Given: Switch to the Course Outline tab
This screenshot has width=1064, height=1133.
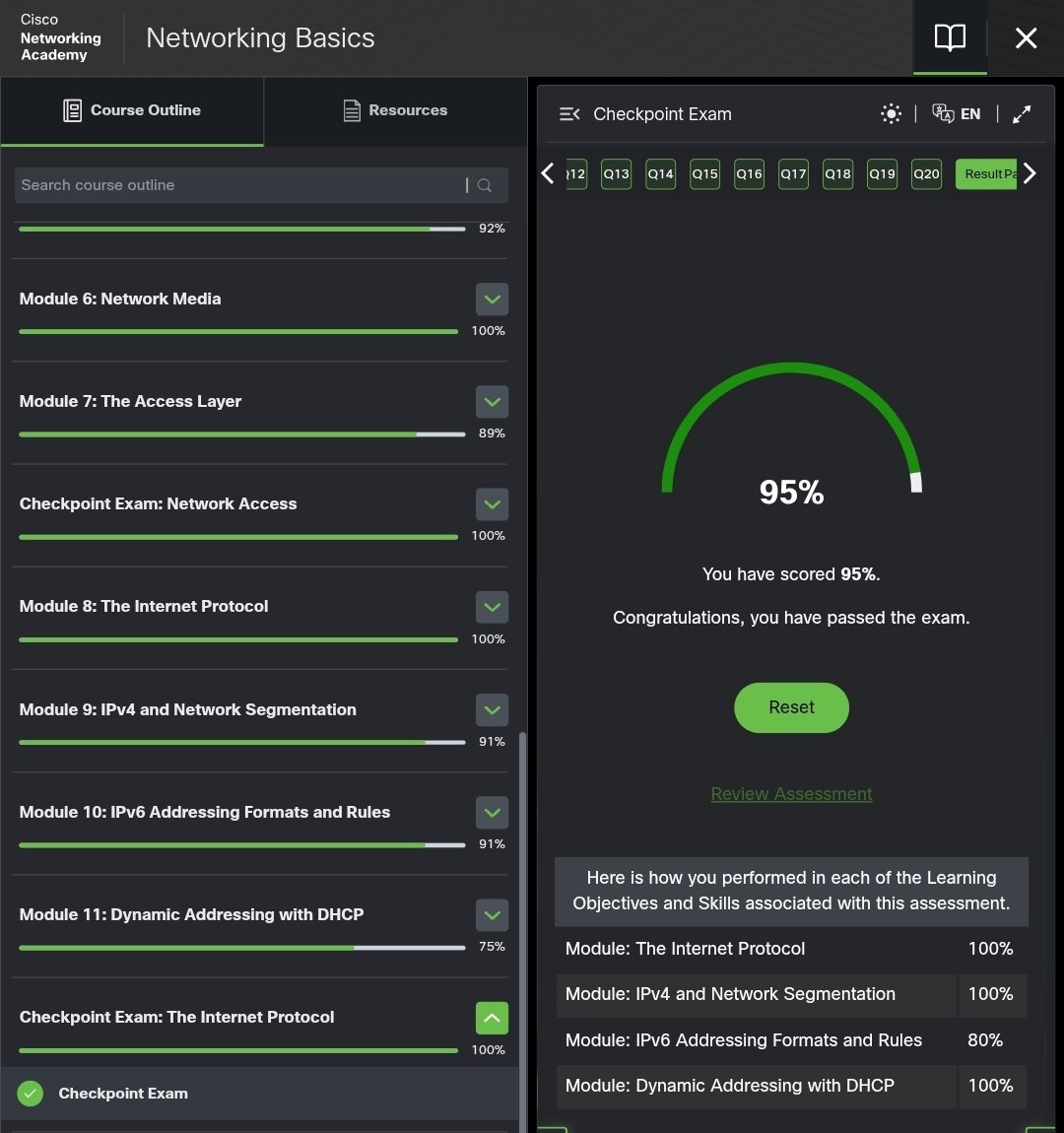Looking at the screenshot, I should point(132,110).
